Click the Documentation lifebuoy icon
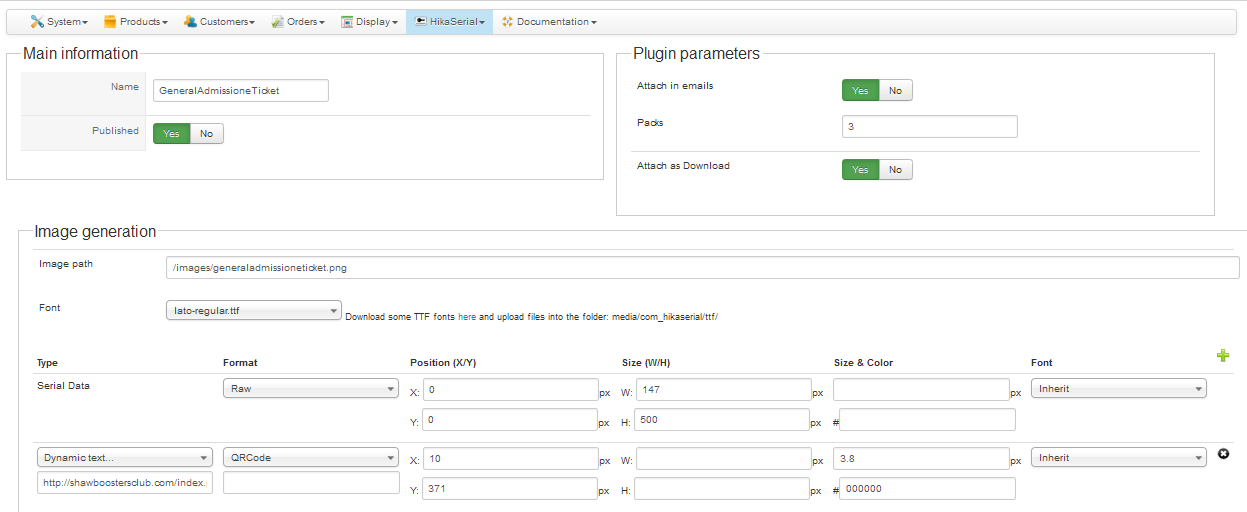 pyautogui.click(x=507, y=21)
